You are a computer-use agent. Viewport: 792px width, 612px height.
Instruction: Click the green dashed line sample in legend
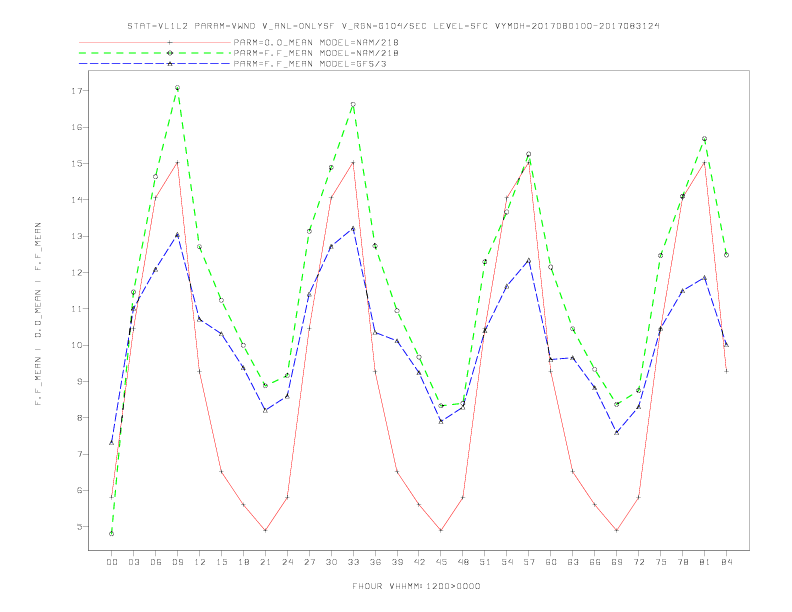(x=155, y=53)
